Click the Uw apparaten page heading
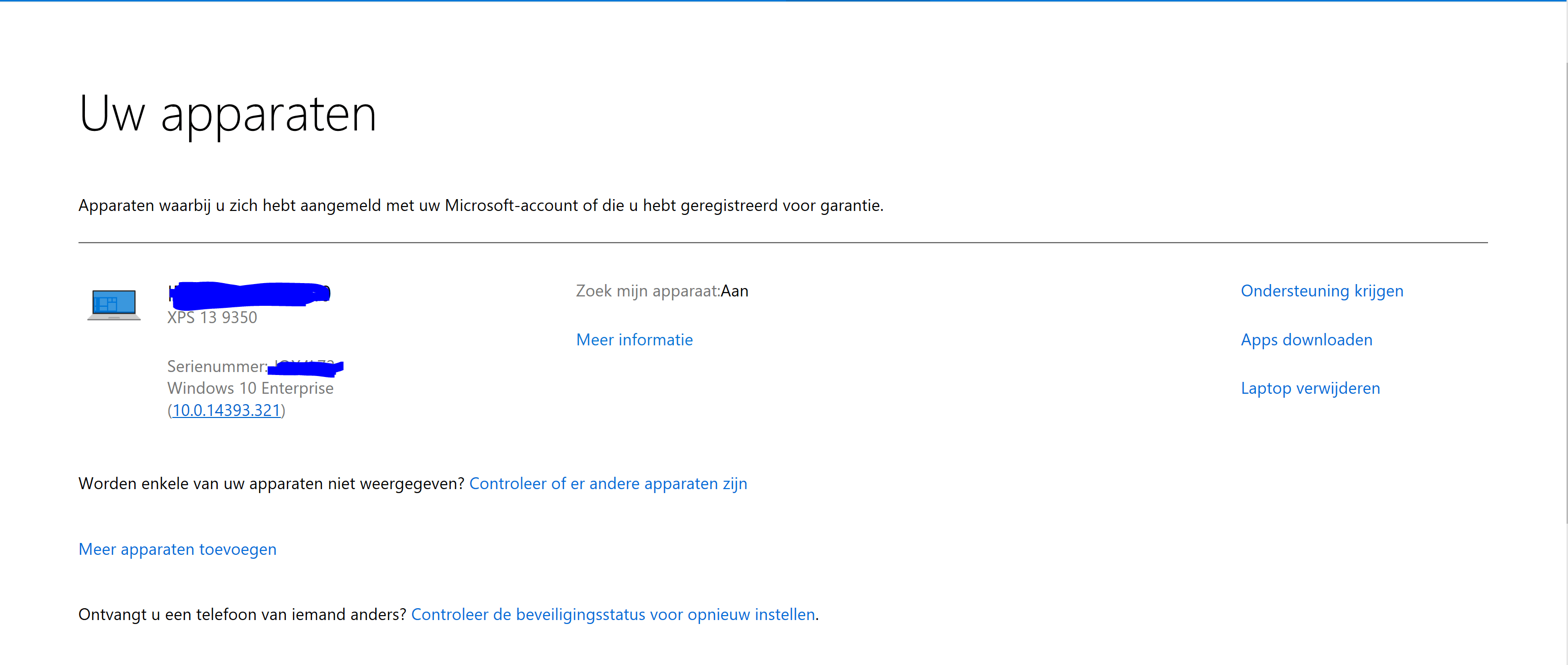The height and width of the screenshot is (665, 1568). [x=228, y=113]
